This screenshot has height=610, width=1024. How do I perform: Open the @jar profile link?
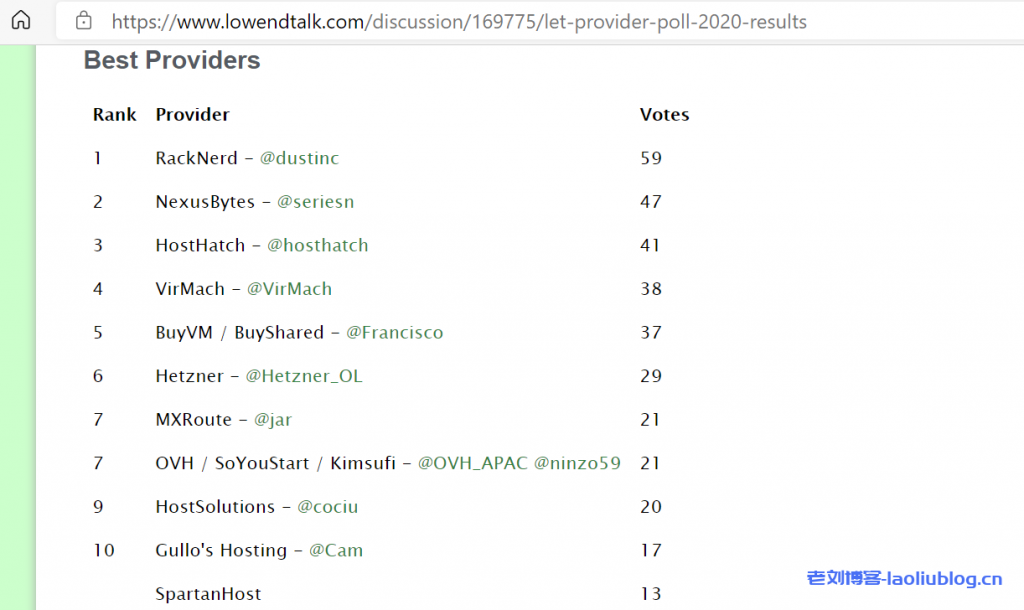(x=273, y=420)
